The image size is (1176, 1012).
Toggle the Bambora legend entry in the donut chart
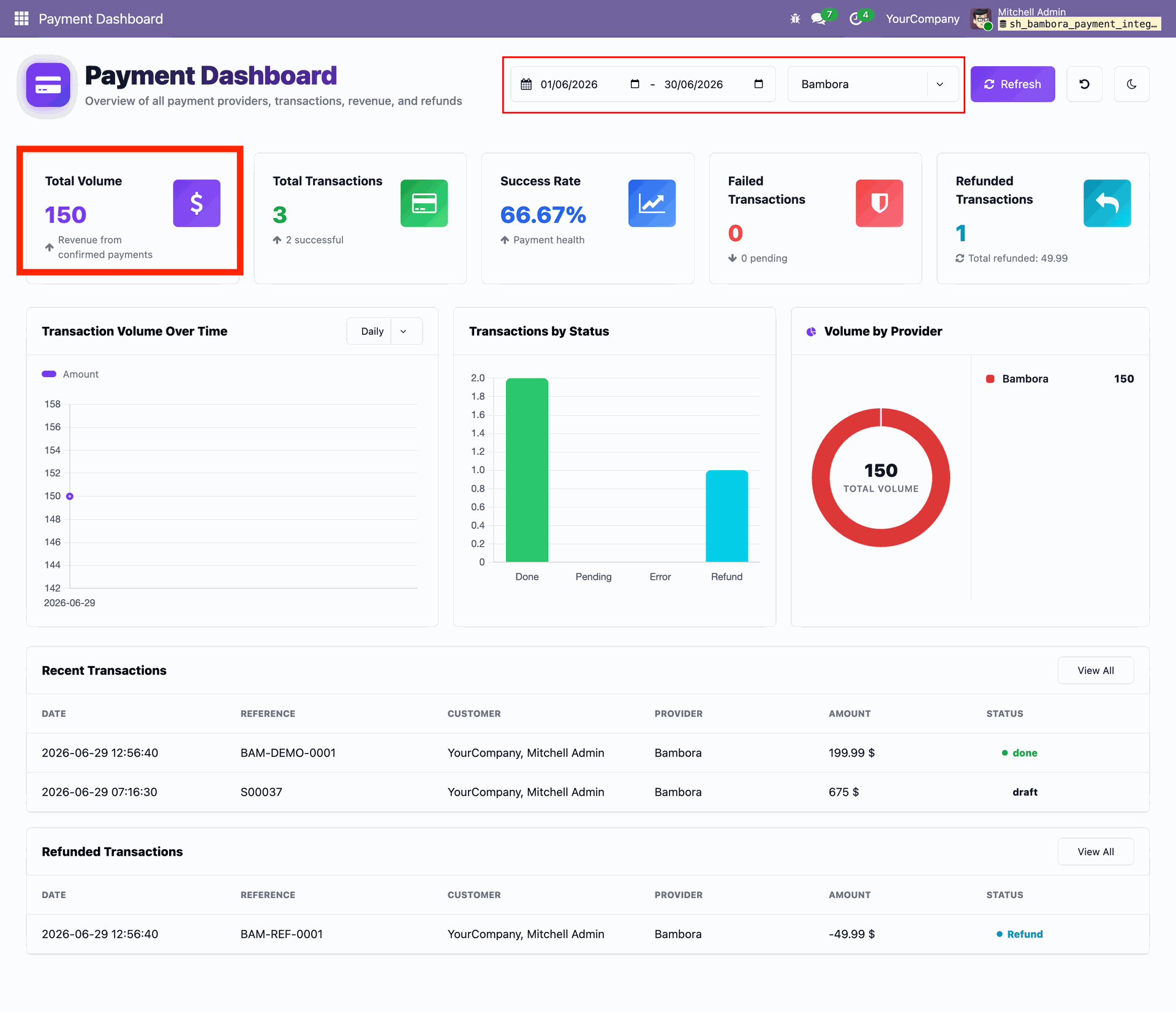[x=1017, y=379]
